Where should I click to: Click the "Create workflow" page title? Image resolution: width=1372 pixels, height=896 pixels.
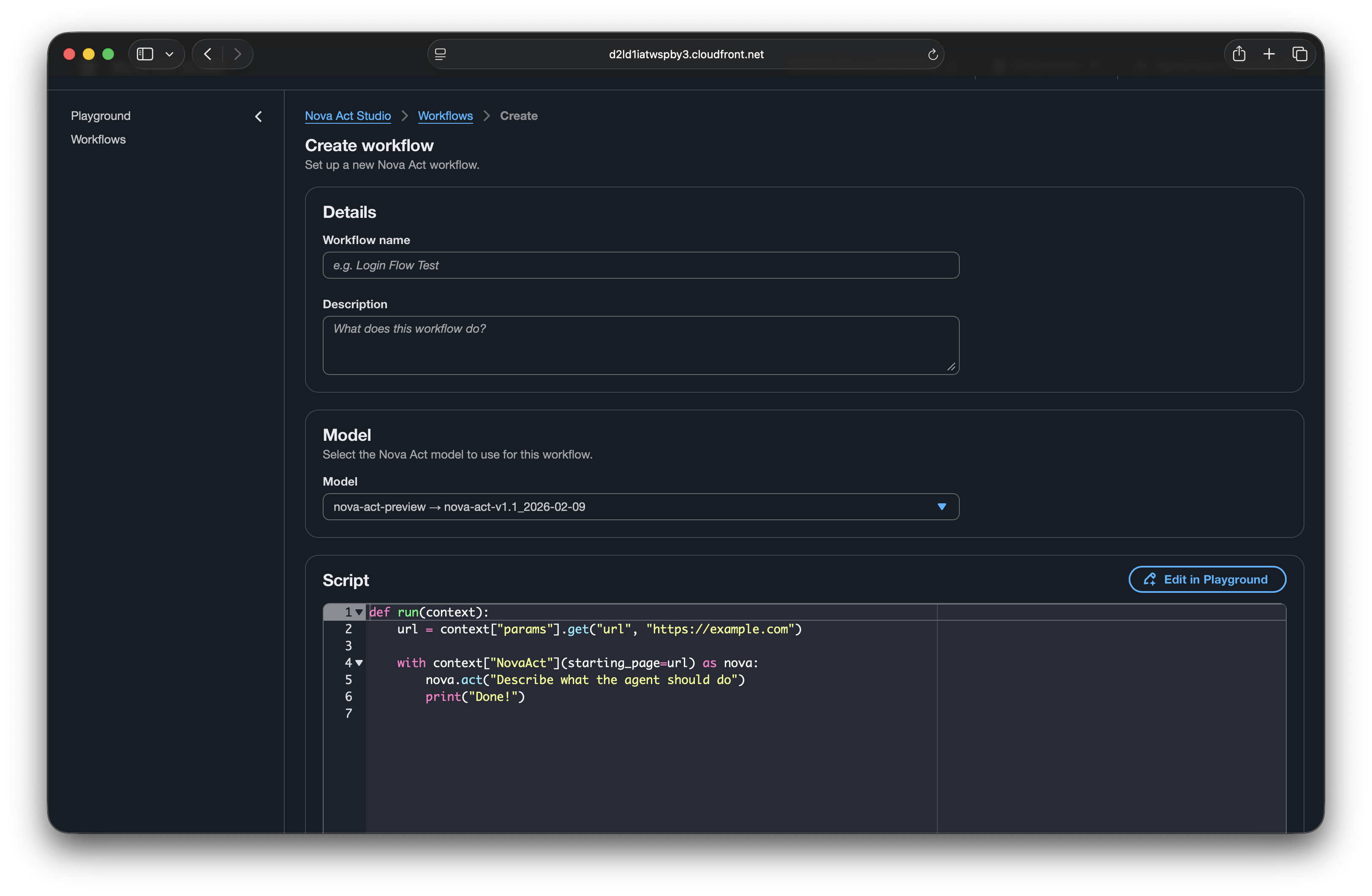[x=369, y=145]
